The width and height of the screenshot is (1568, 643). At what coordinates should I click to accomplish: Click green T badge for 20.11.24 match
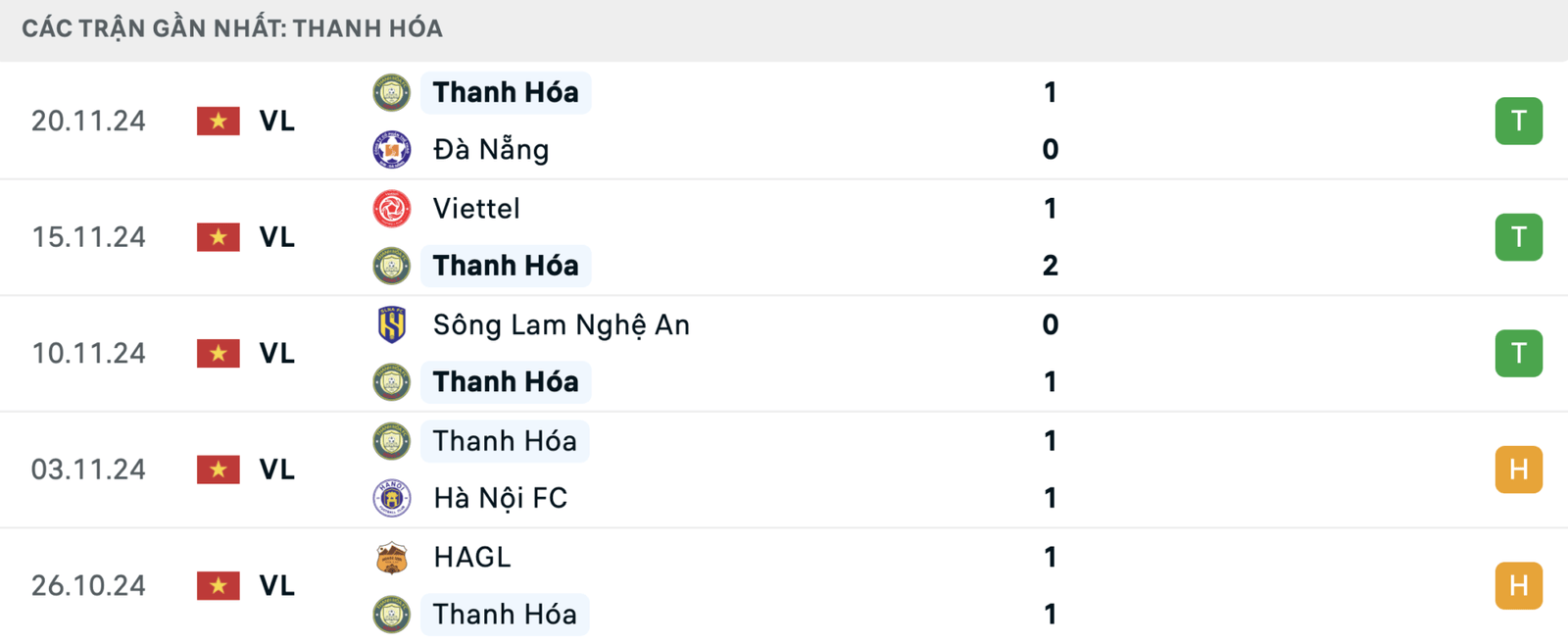(x=1519, y=121)
